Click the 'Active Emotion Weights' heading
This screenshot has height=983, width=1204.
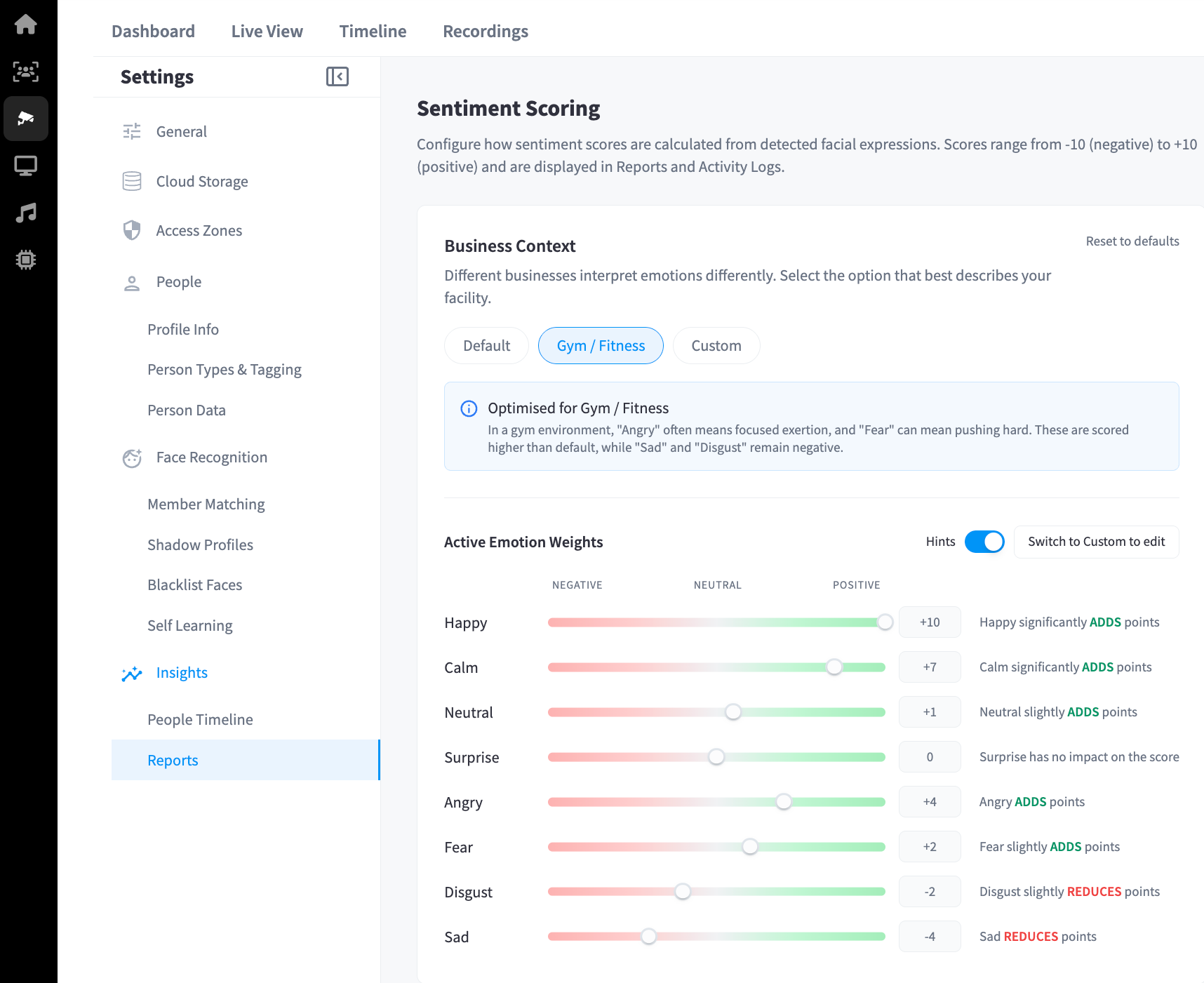pos(523,542)
